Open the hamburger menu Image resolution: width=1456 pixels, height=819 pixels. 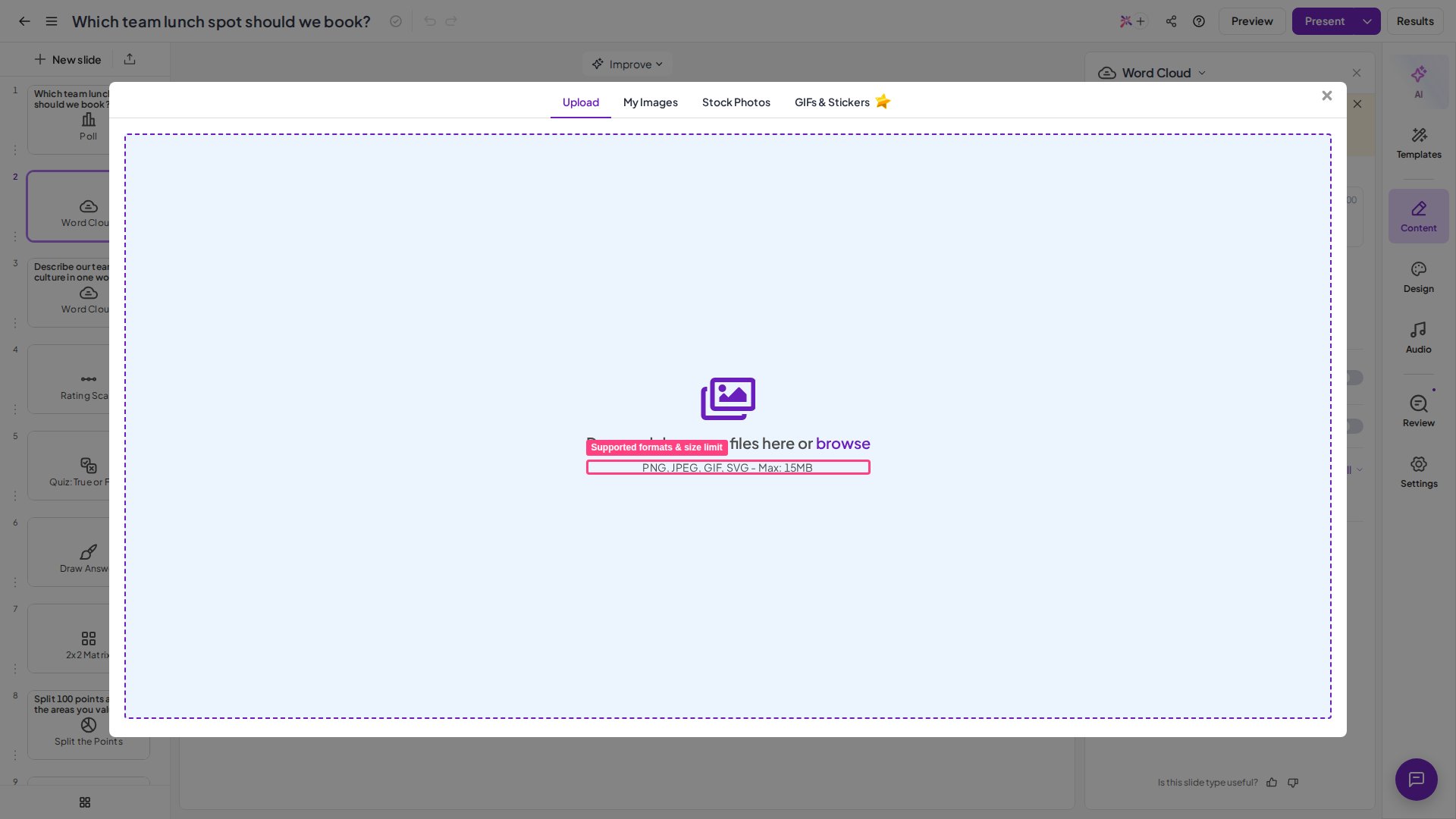(x=52, y=21)
